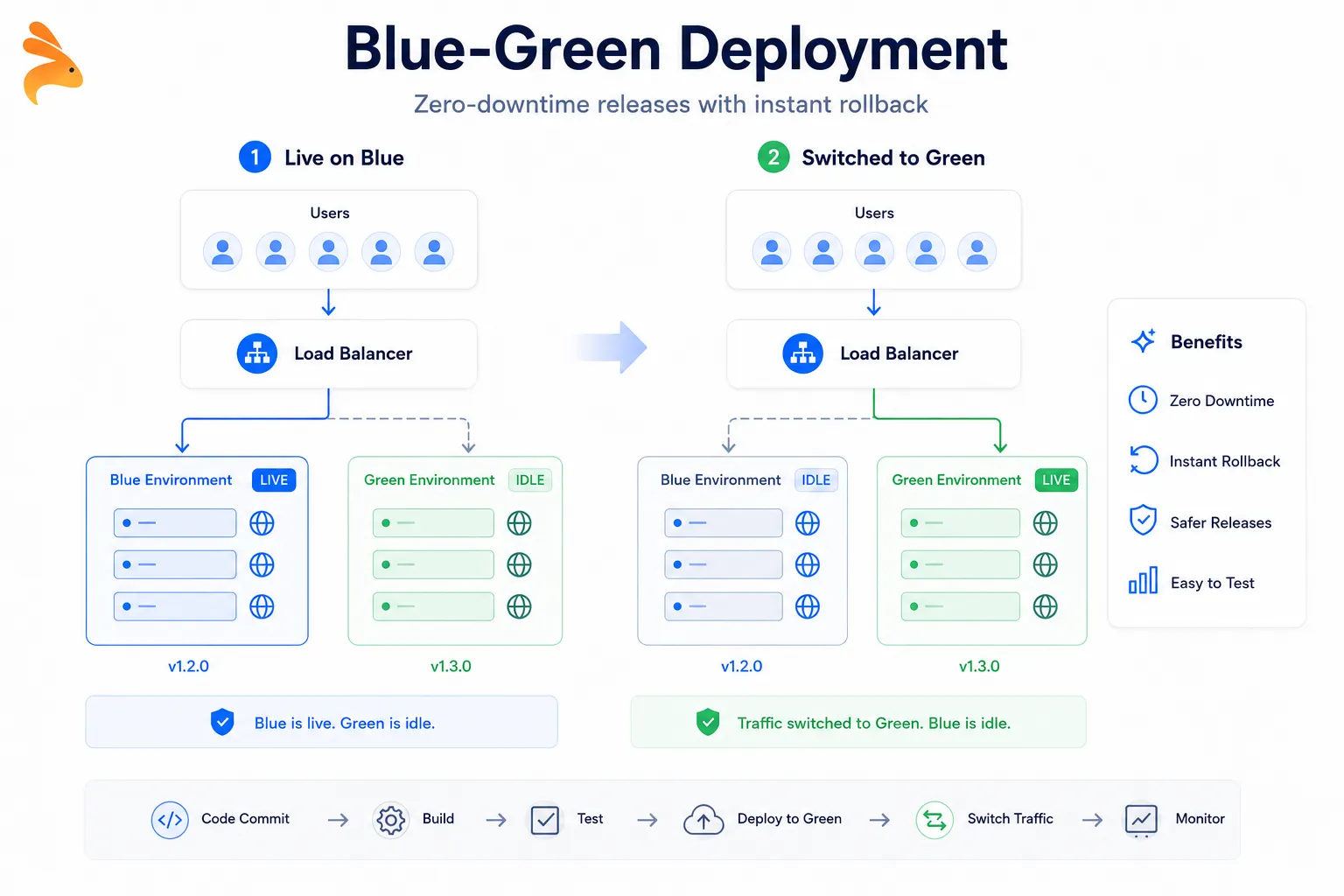Click the orange rabbit logo
1344x896 pixels.
tap(52, 64)
